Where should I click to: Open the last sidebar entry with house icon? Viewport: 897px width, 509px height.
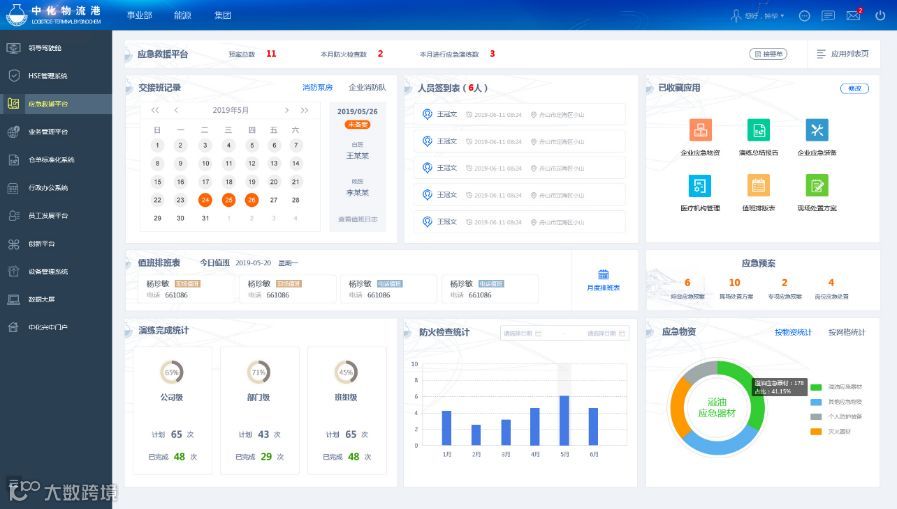[x=48, y=327]
